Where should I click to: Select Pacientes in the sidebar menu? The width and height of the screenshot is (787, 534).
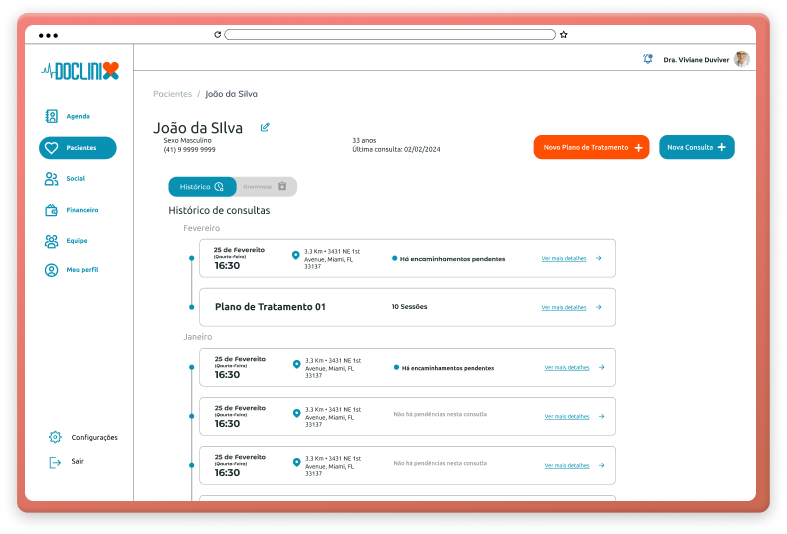click(78, 148)
